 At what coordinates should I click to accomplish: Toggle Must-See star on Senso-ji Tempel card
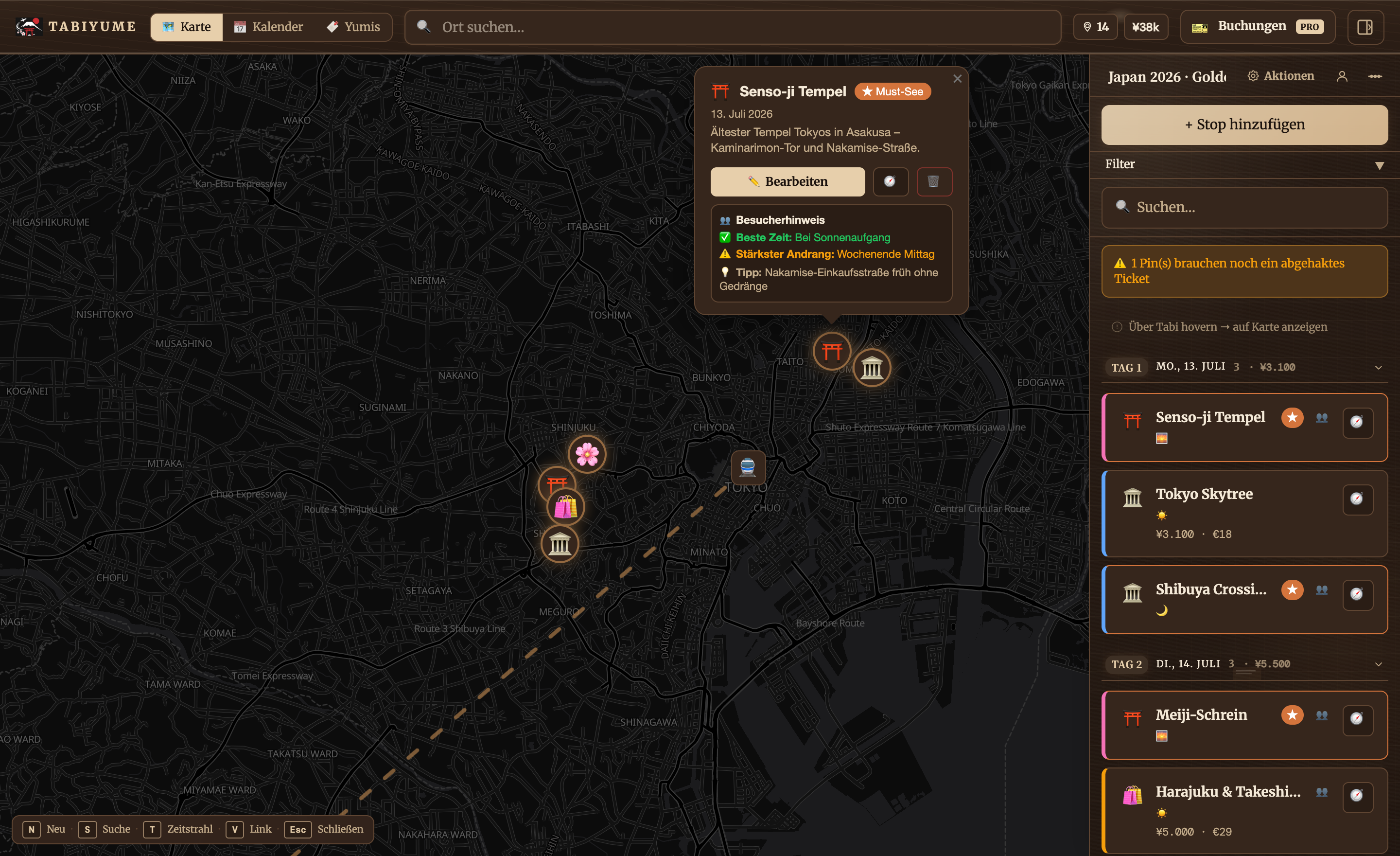click(x=1292, y=417)
